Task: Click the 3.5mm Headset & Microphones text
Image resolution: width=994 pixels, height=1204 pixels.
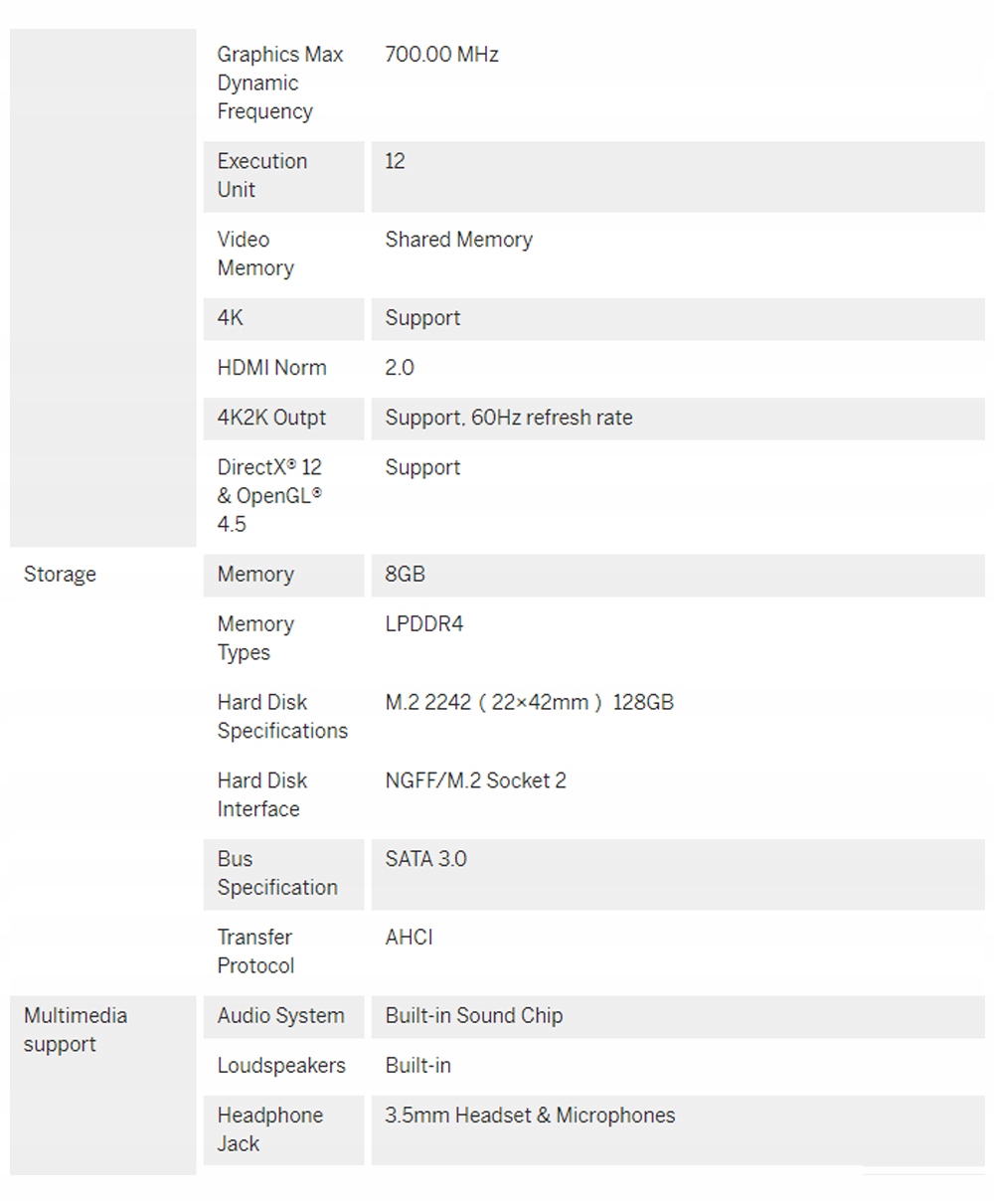Action: [530, 1116]
